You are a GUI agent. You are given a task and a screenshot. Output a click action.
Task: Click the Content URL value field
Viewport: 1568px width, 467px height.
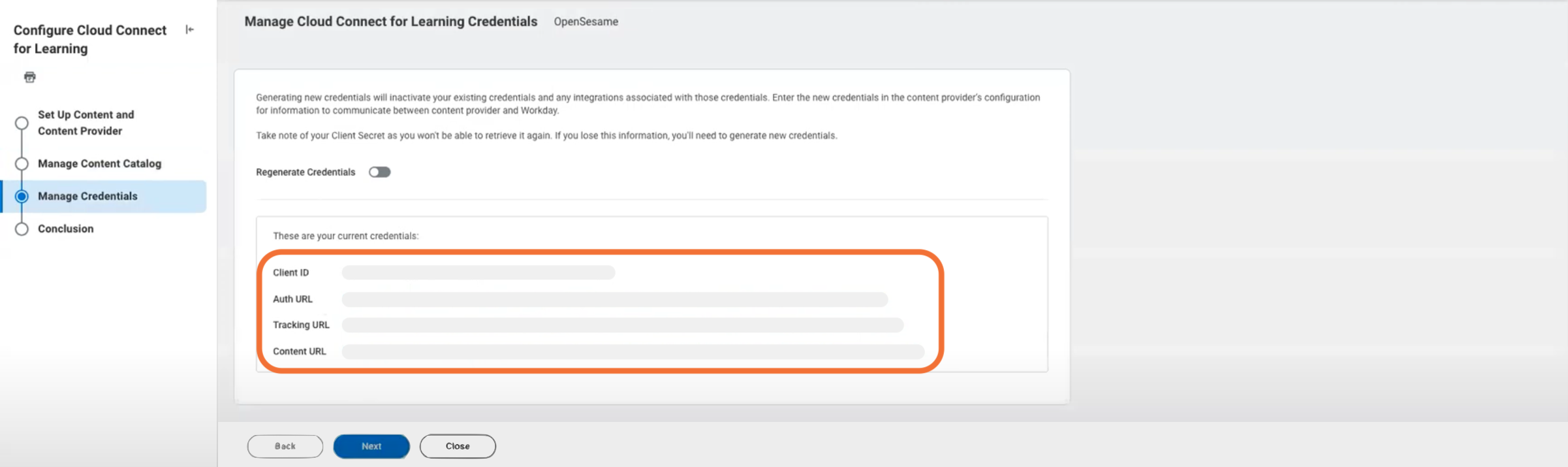click(x=633, y=351)
